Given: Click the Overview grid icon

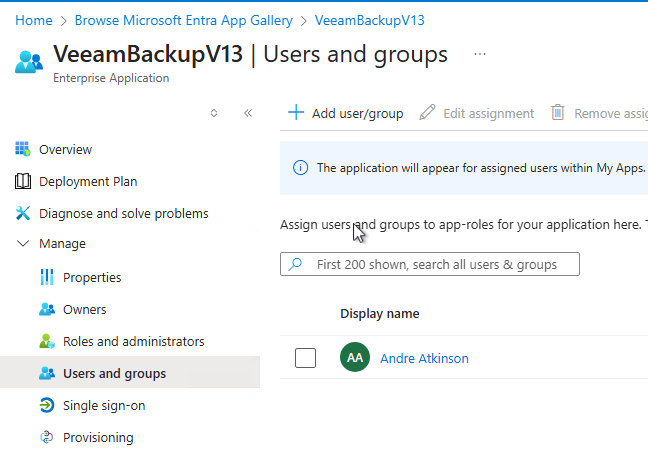Looking at the screenshot, I should pyautogui.click(x=23, y=149).
